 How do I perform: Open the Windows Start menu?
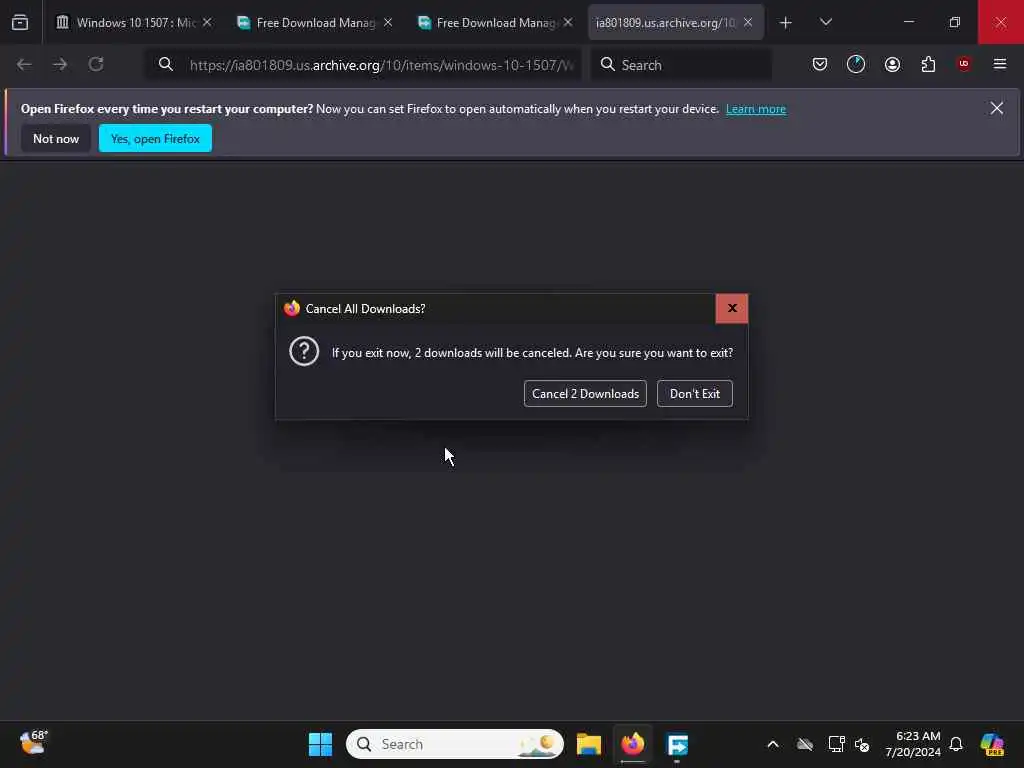click(x=320, y=744)
